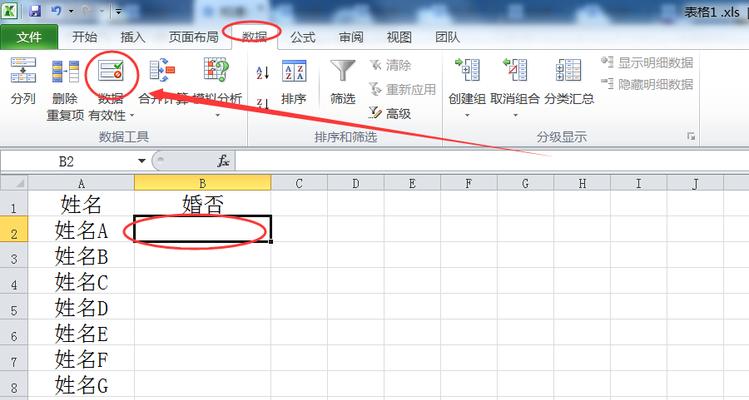Switch to the Home (开始) tab
Image resolution: width=749 pixels, height=400 pixels.
tap(85, 37)
